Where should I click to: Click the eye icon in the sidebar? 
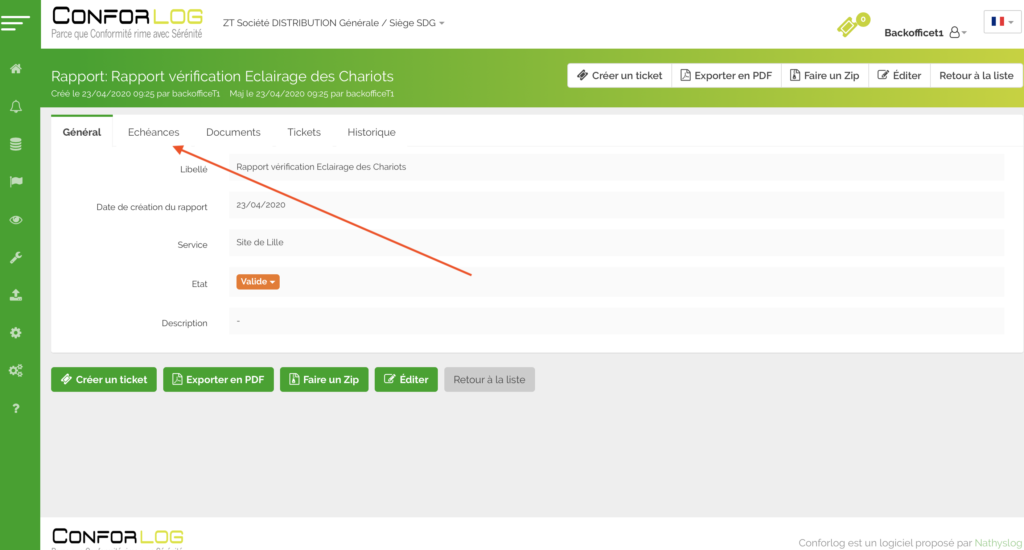tap(16, 220)
